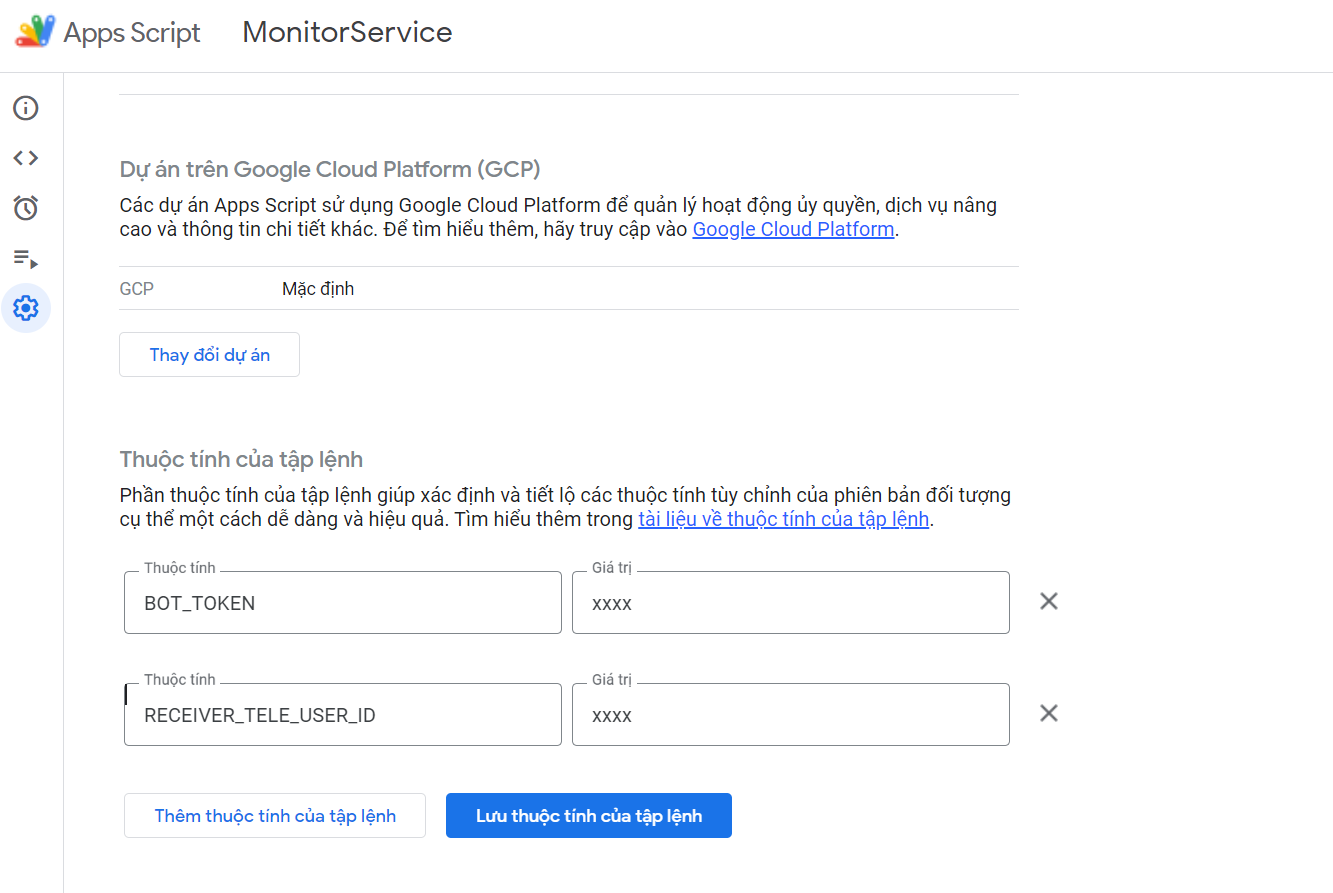This screenshot has width=1333, height=893.
Task: Add property via 'Thêm thuộc tính của tập lệnh'
Action: coord(274,815)
